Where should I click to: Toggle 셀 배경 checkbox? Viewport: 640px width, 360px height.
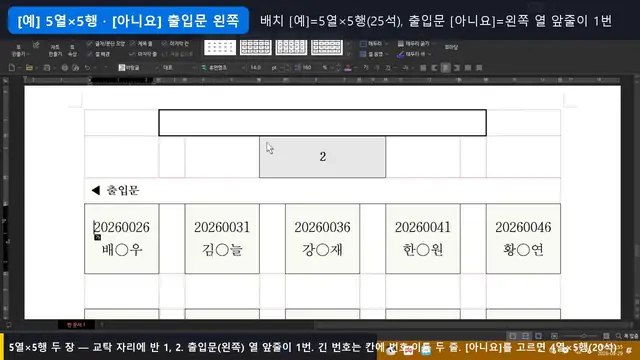click(x=89, y=54)
